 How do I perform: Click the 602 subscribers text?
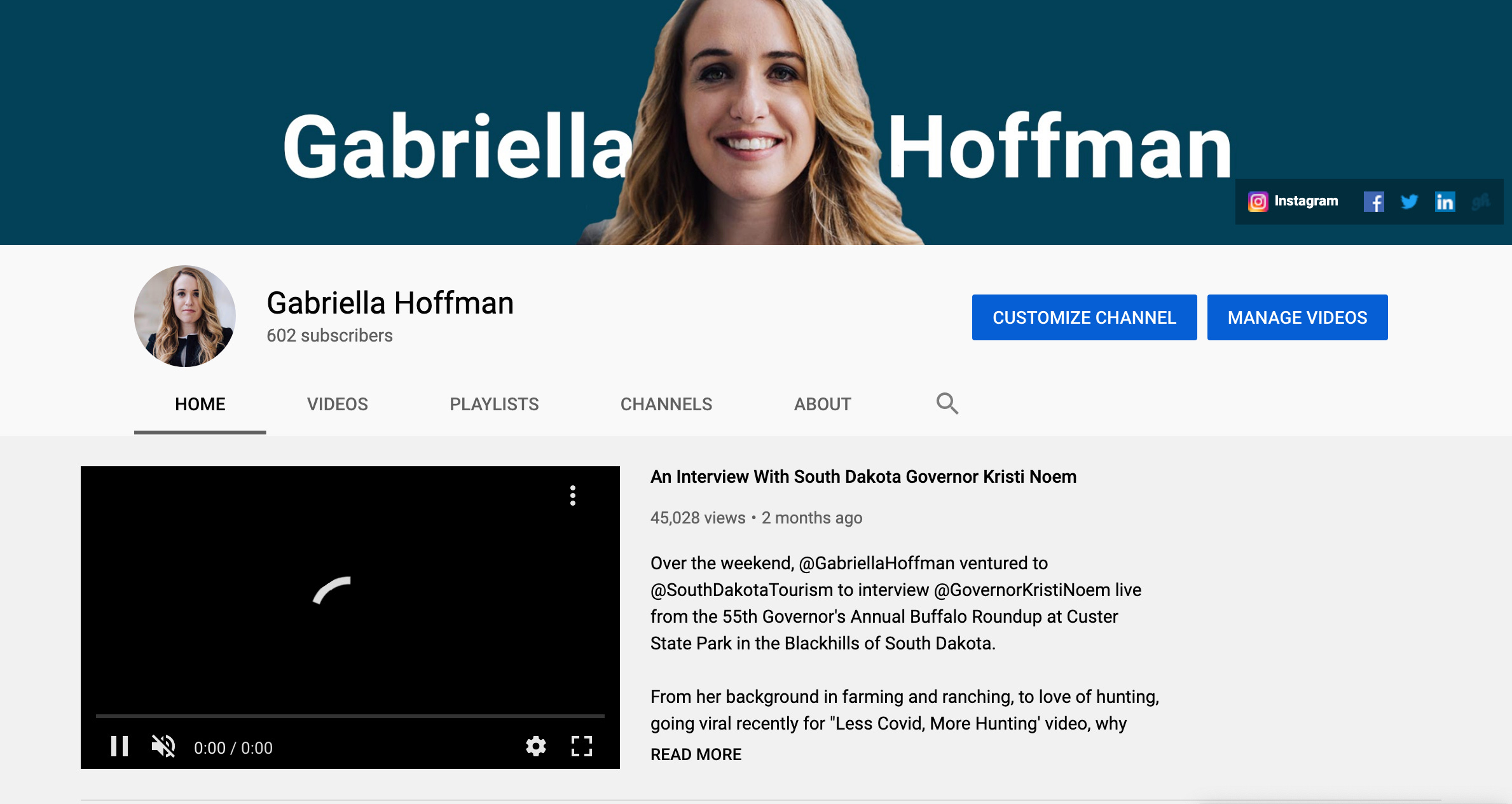coord(329,335)
